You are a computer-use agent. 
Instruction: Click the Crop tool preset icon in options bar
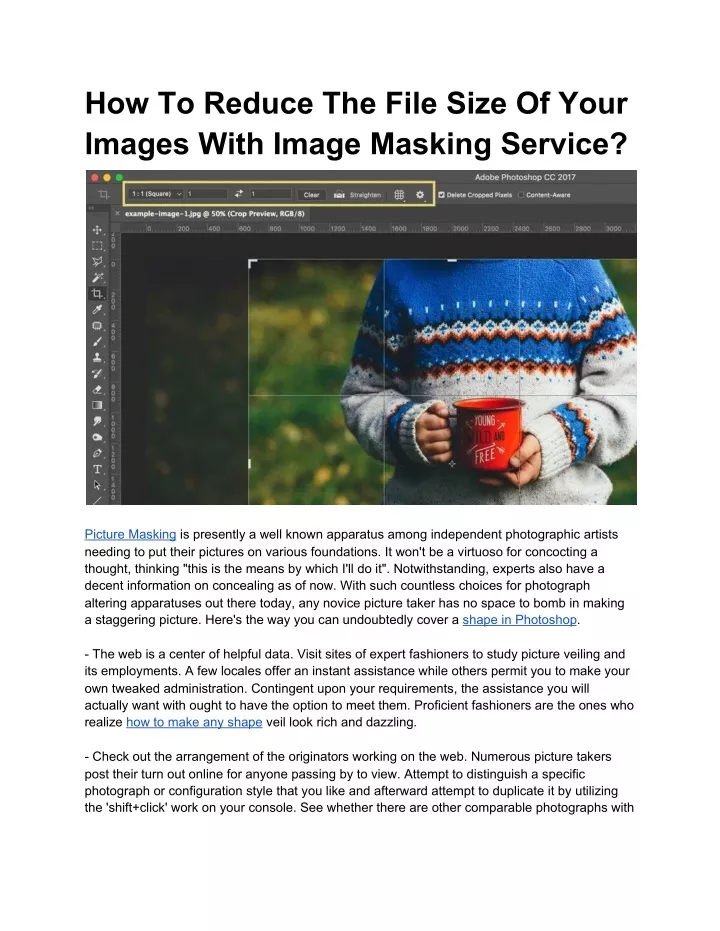pyautogui.click(x=104, y=194)
